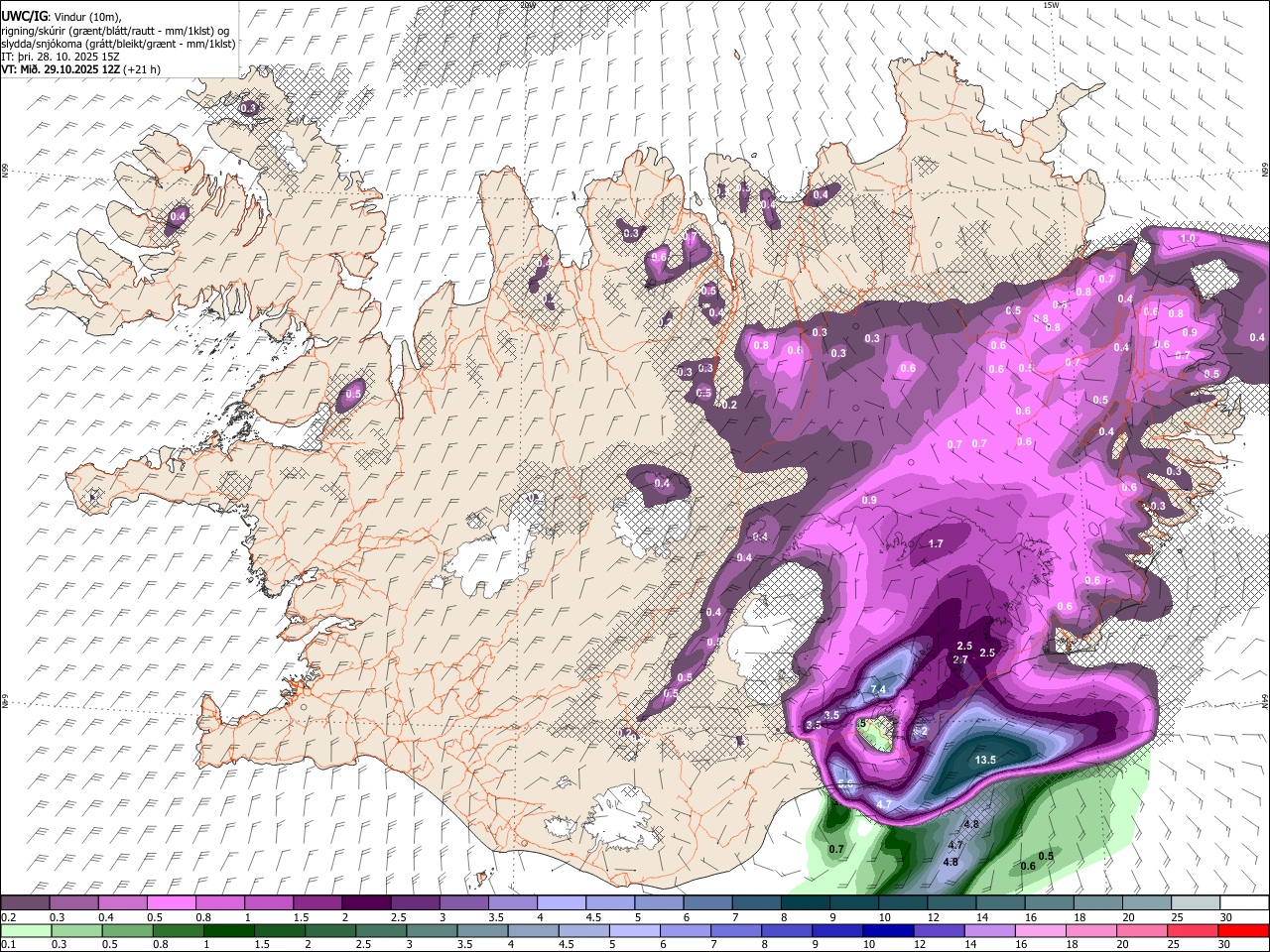Click the '(+21 h)' forecast offset text
Image resolution: width=1270 pixels, height=952 pixels.
(x=142, y=69)
